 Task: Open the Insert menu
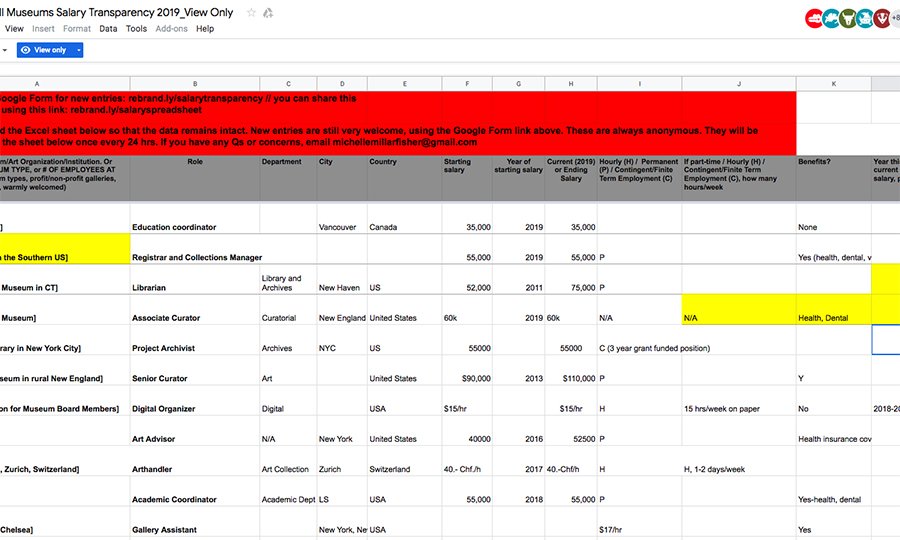[43, 29]
